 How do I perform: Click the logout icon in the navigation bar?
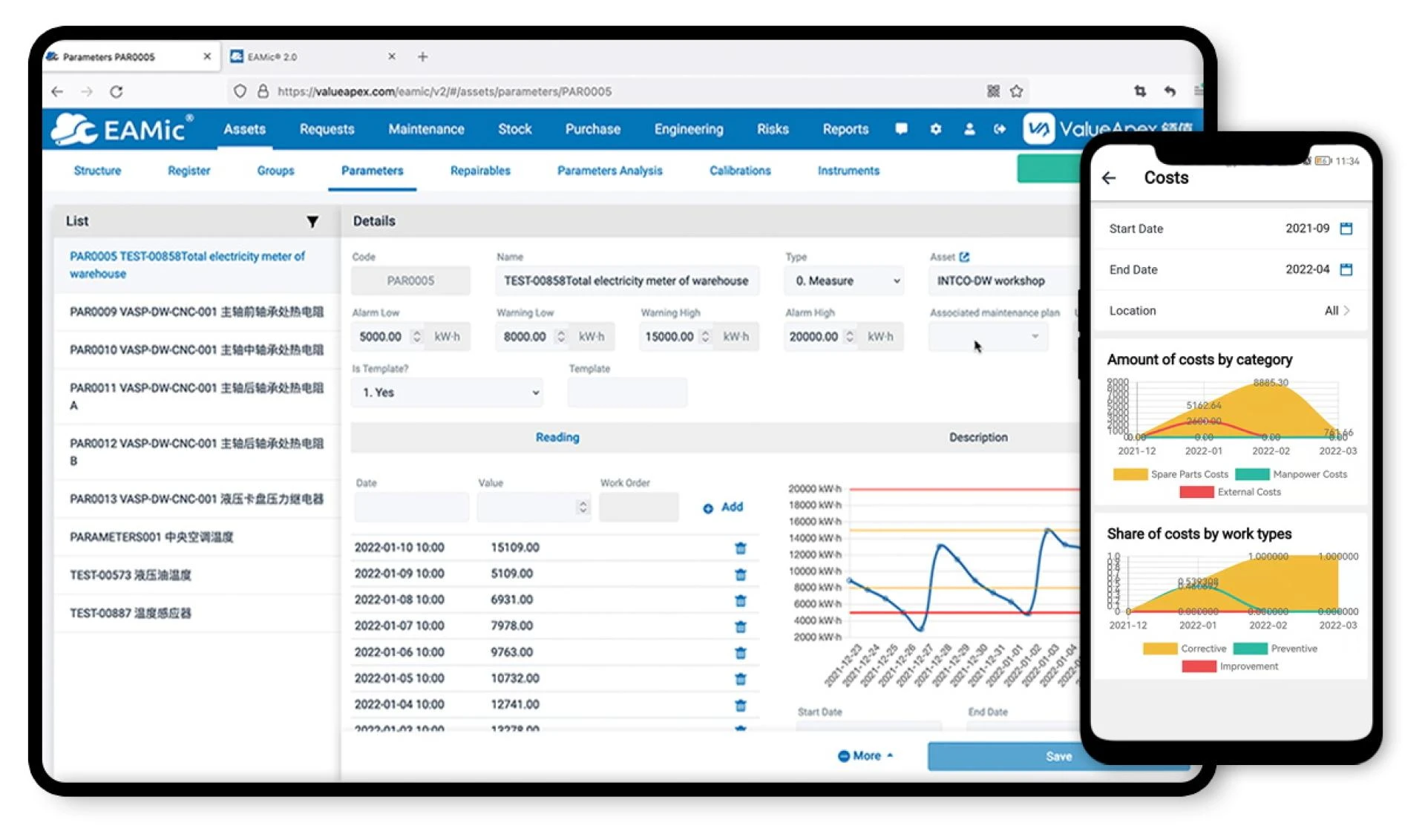(x=999, y=128)
